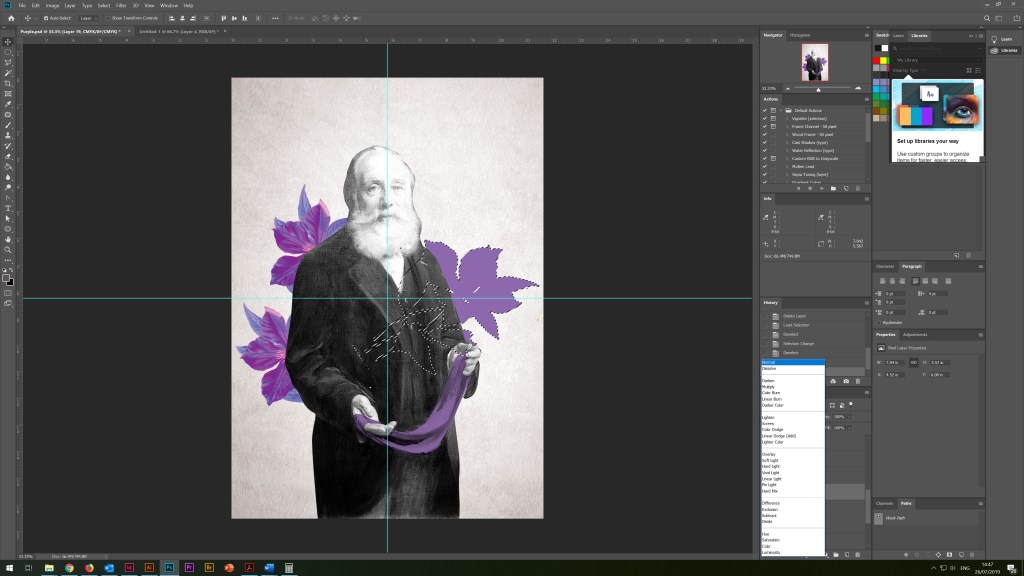Enable Show Transform Controls checkbox
The width and height of the screenshot is (1024, 576).
pyautogui.click(x=109, y=18)
